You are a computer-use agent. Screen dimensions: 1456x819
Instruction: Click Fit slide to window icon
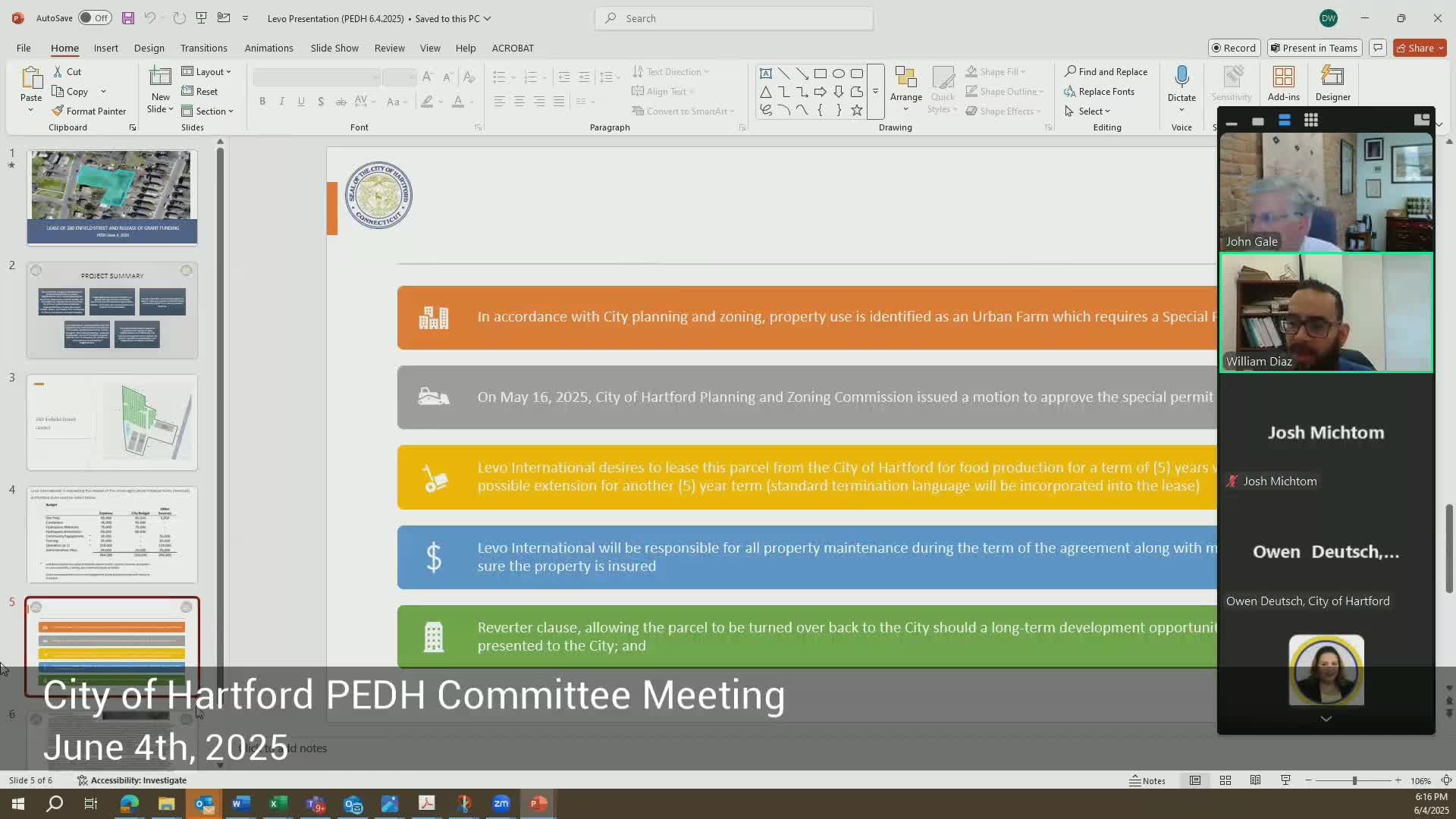(x=1446, y=780)
